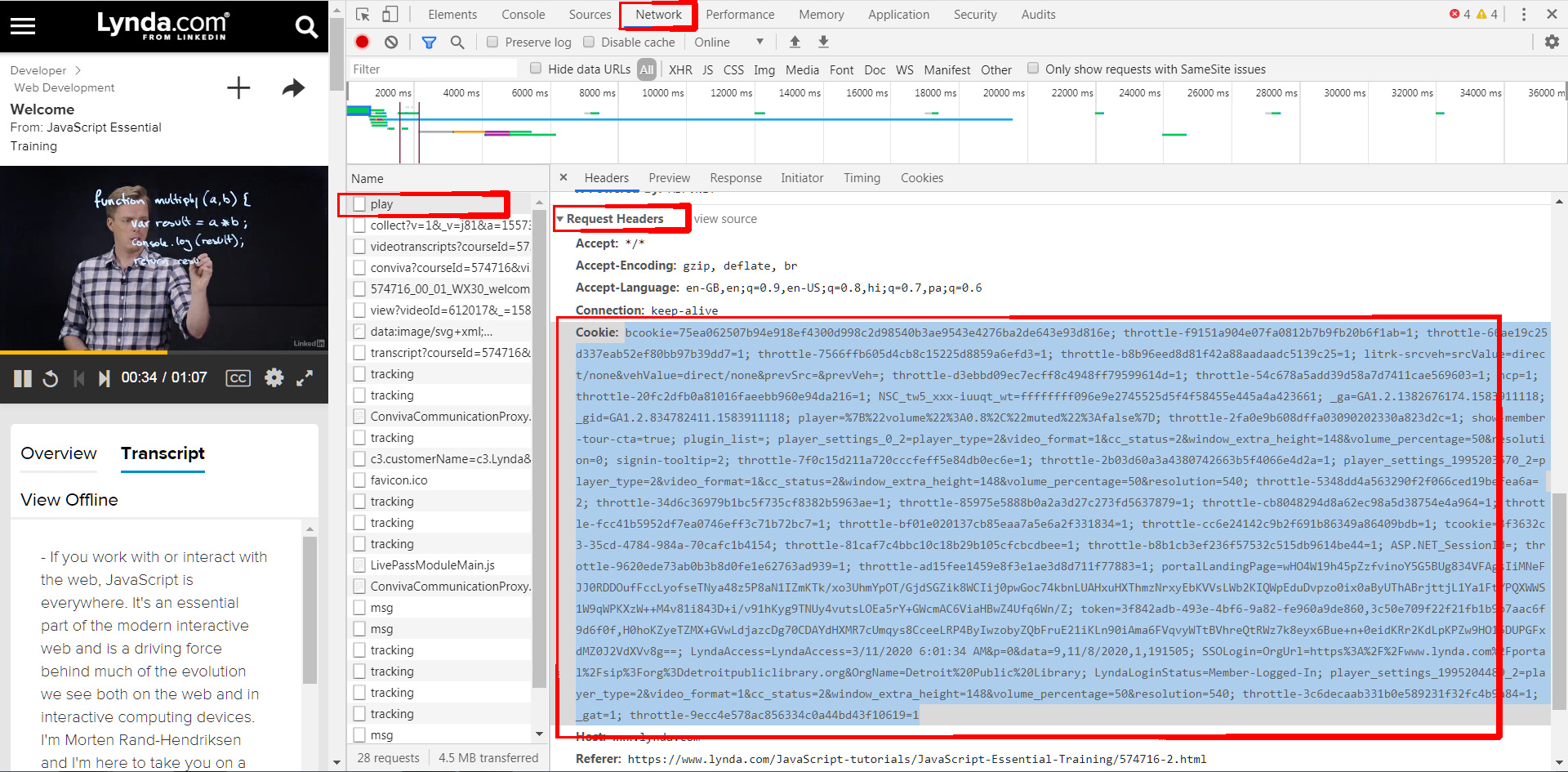The width and height of the screenshot is (1568, 772).
Task: Click into the network Filter input
Action: coord(433,69)
